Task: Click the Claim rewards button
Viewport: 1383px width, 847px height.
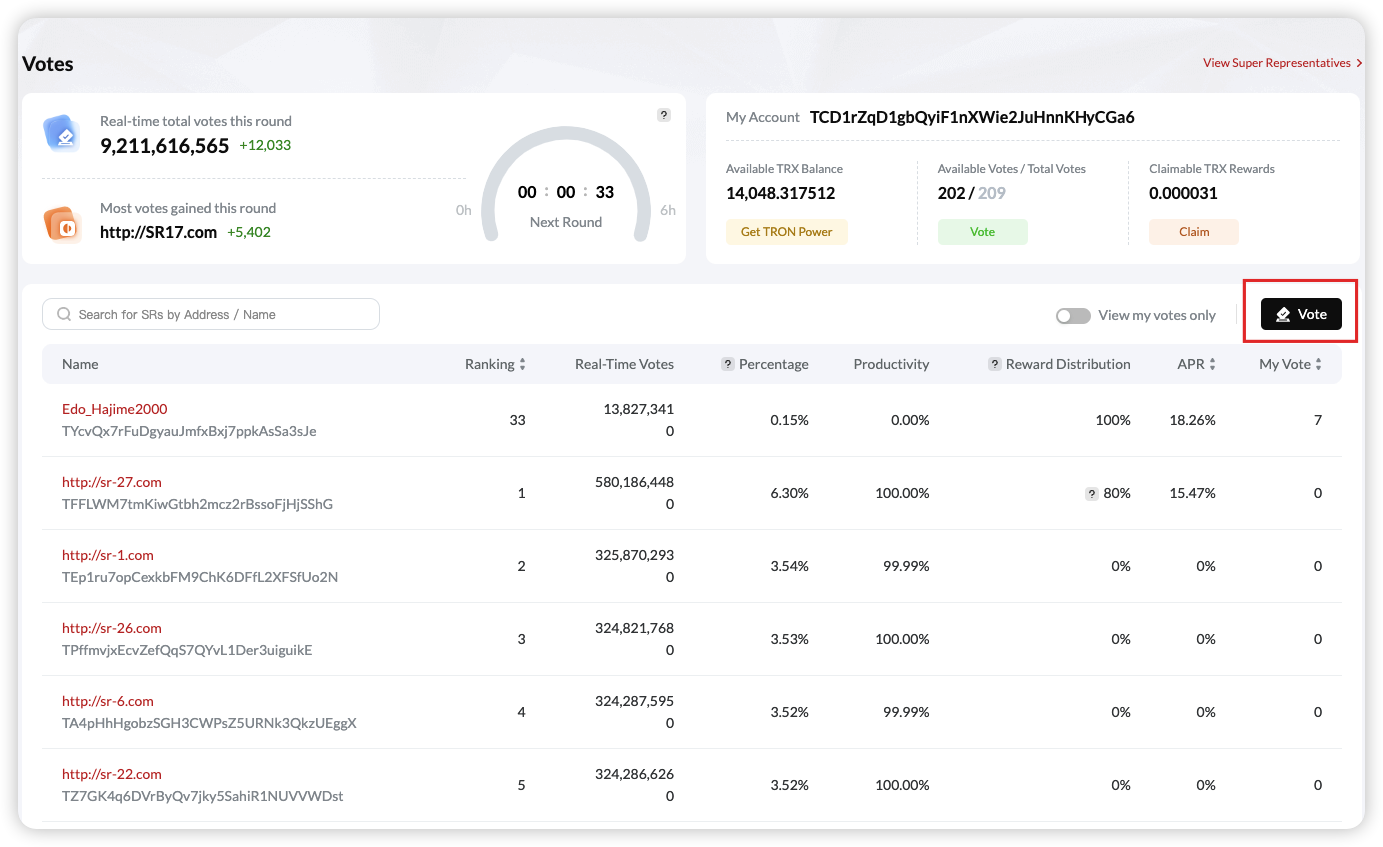Action: (x=1194, y=232)
